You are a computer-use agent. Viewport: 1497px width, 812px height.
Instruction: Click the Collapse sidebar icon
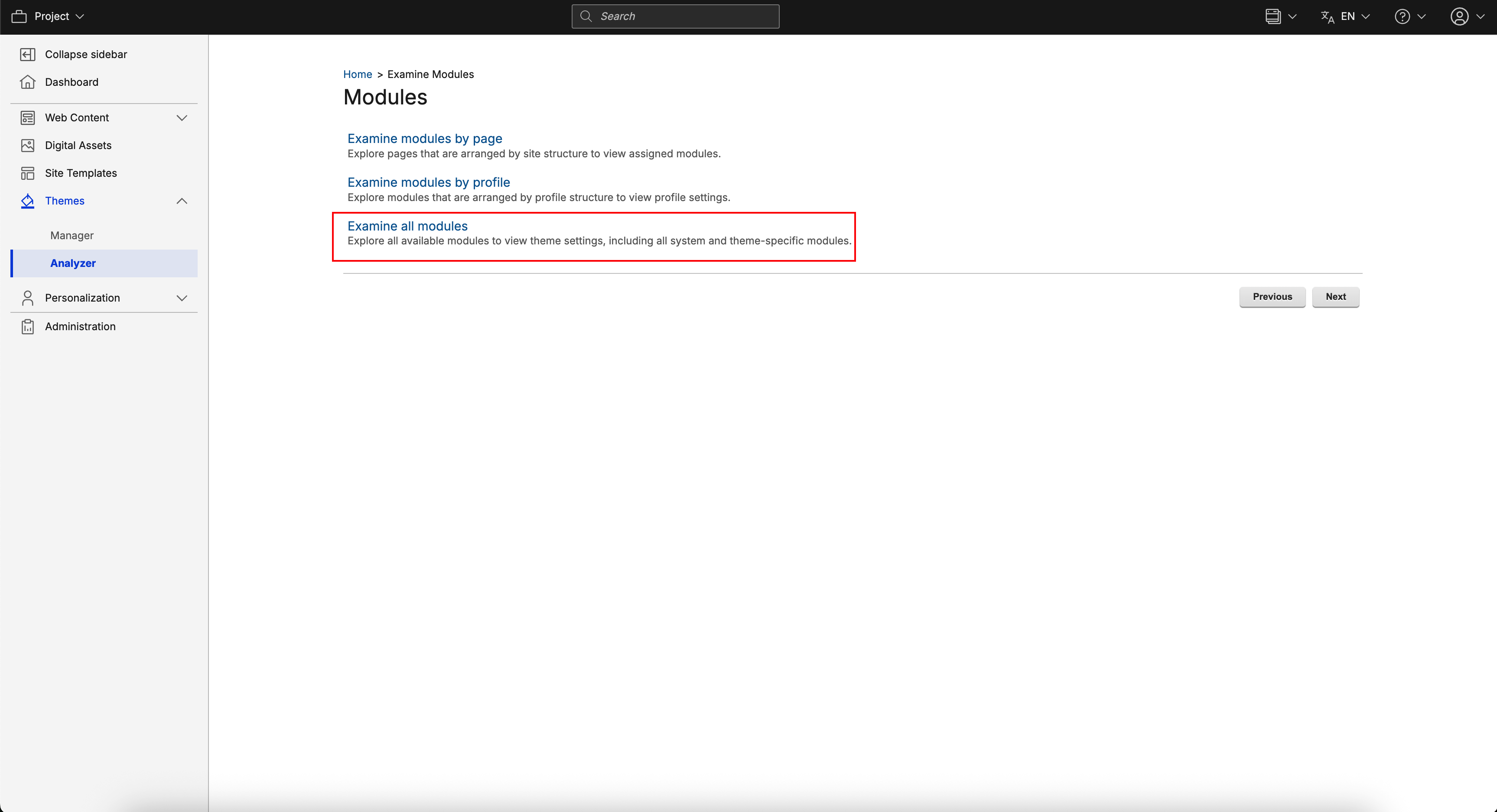pyautogui.click(x=27, y=55)
